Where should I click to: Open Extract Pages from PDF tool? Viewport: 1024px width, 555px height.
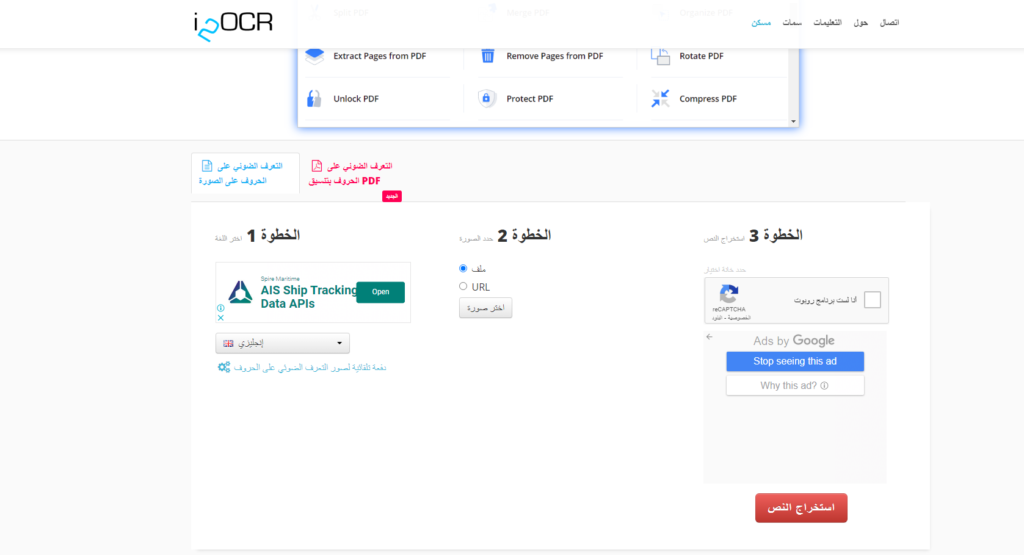pos(379,56)
